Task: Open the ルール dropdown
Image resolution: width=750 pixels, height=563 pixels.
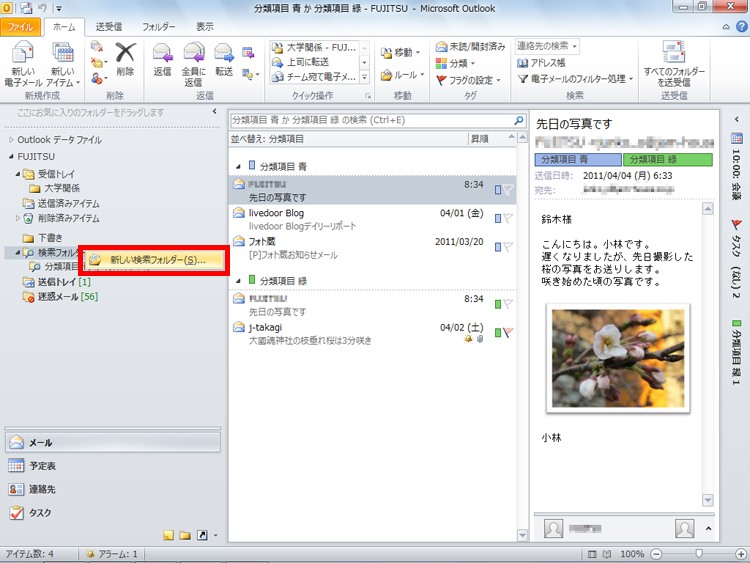Action: [403, 75]
